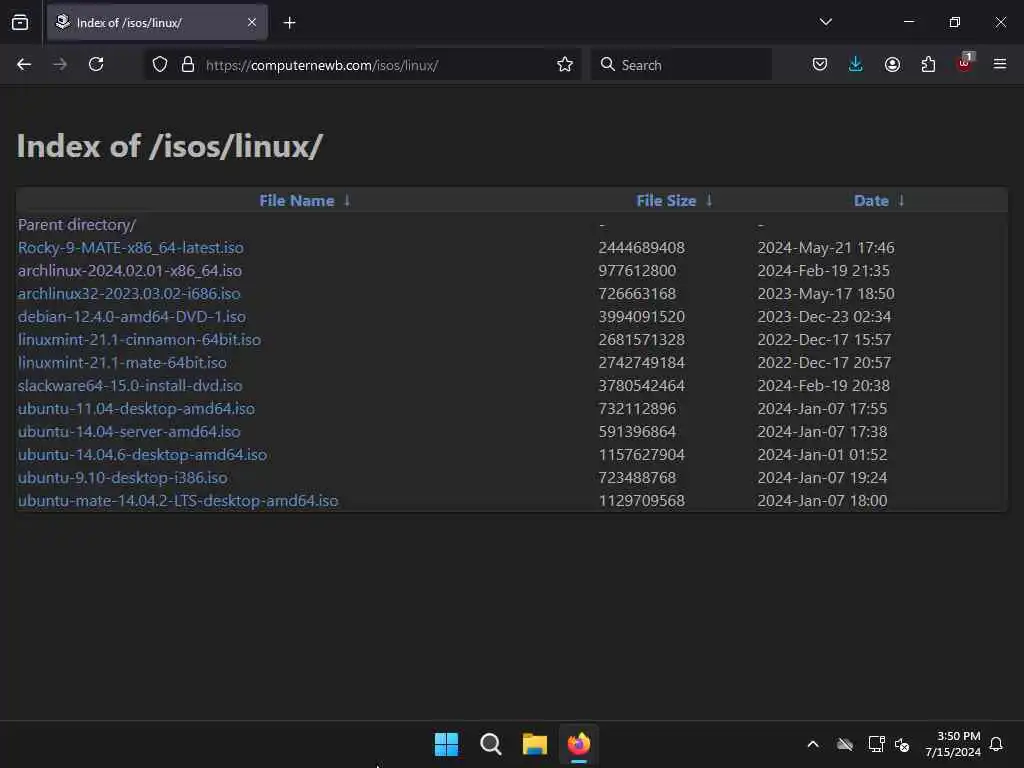Open the uBlock Origin extension icon
Image resolution: width=1024 pixels, height=768 pixels.
pos(965,63)
